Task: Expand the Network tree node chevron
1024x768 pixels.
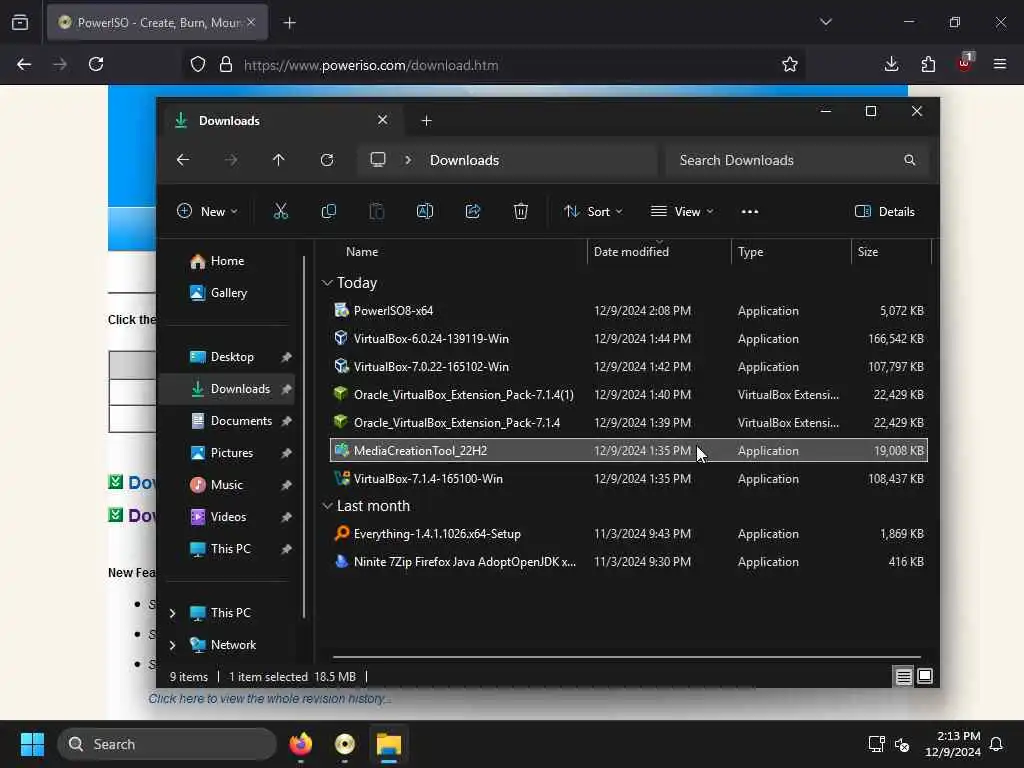Action: (172, 645)
